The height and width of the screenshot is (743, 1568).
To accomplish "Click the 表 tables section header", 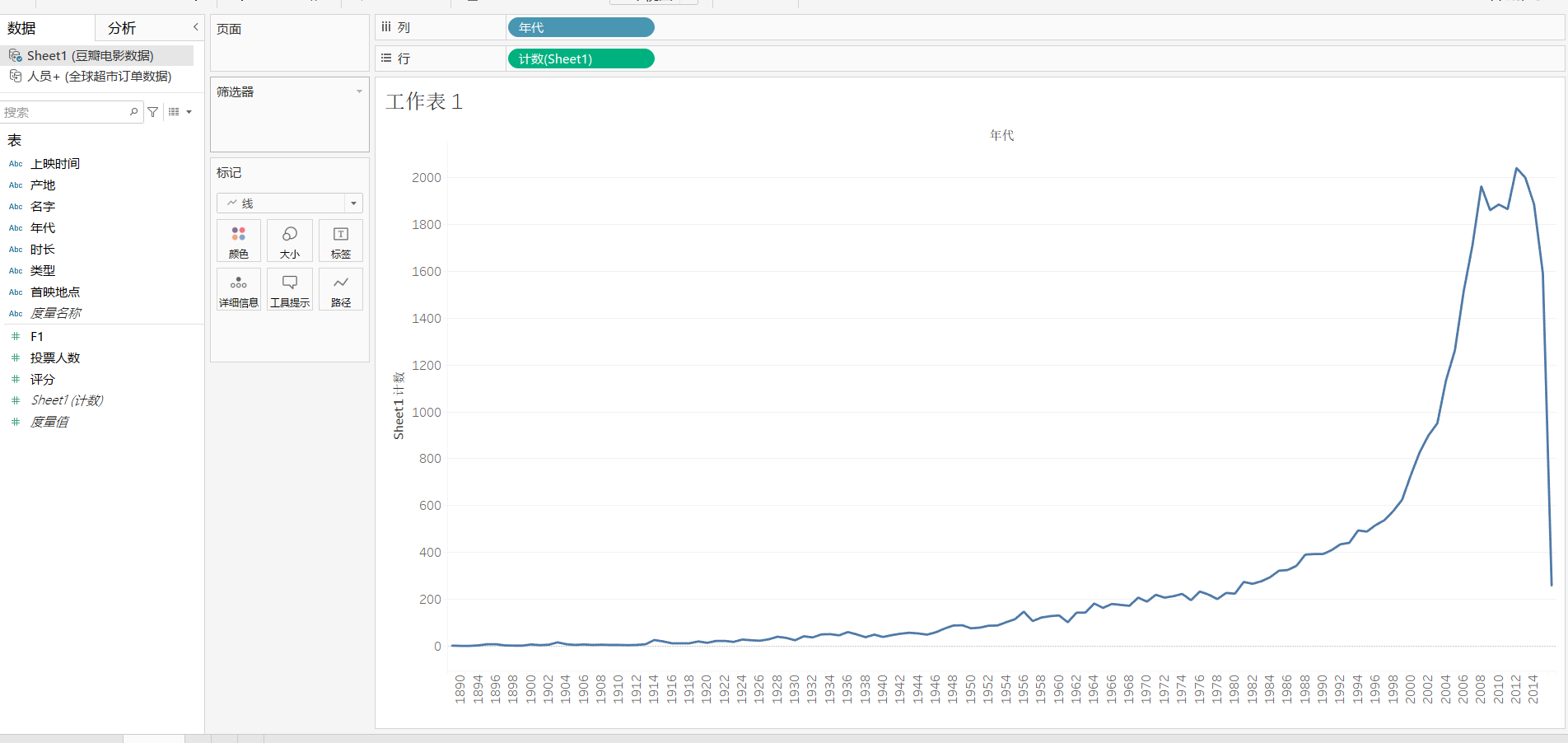I will pos(15,140).
